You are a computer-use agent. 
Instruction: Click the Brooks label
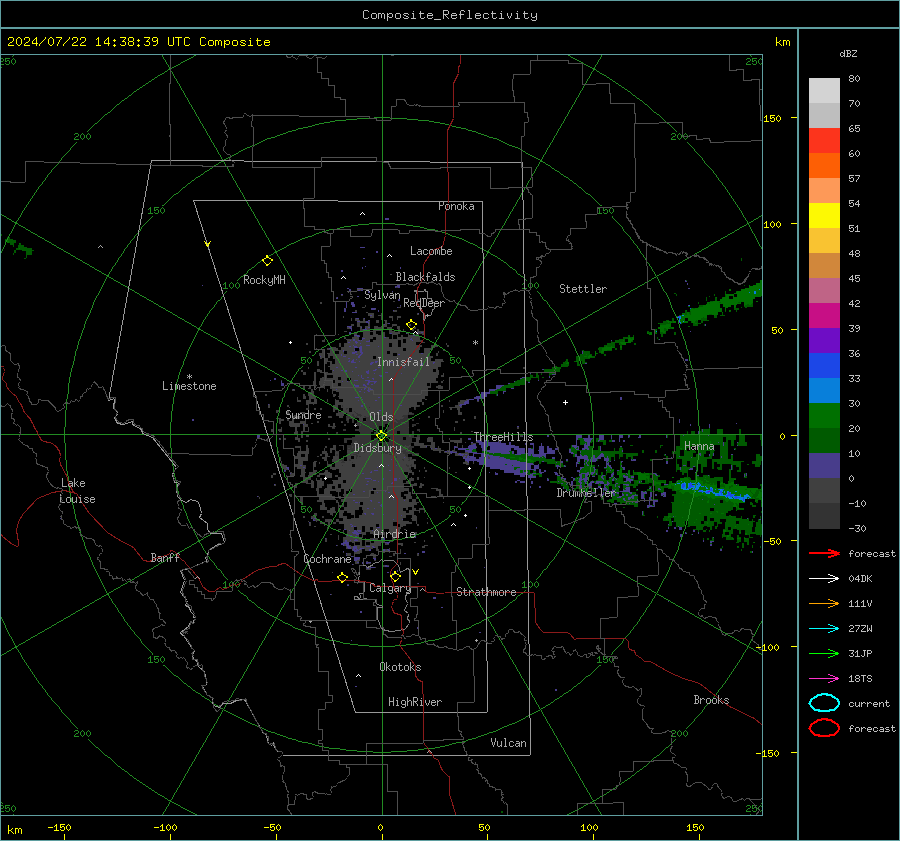pos(711,700)
